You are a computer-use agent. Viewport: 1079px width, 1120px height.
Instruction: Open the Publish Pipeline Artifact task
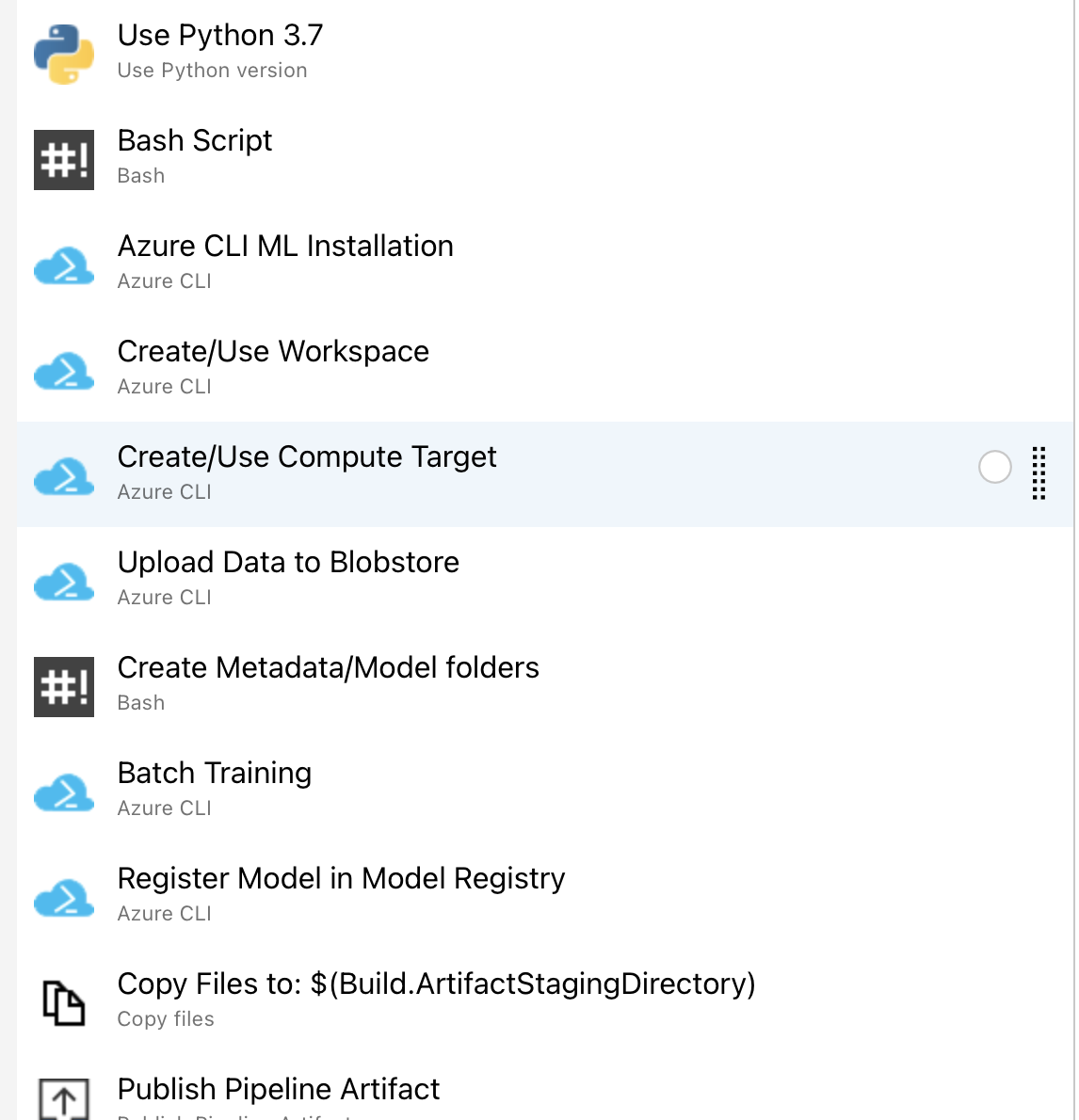pyautogui.click(x=278, y=1089)
